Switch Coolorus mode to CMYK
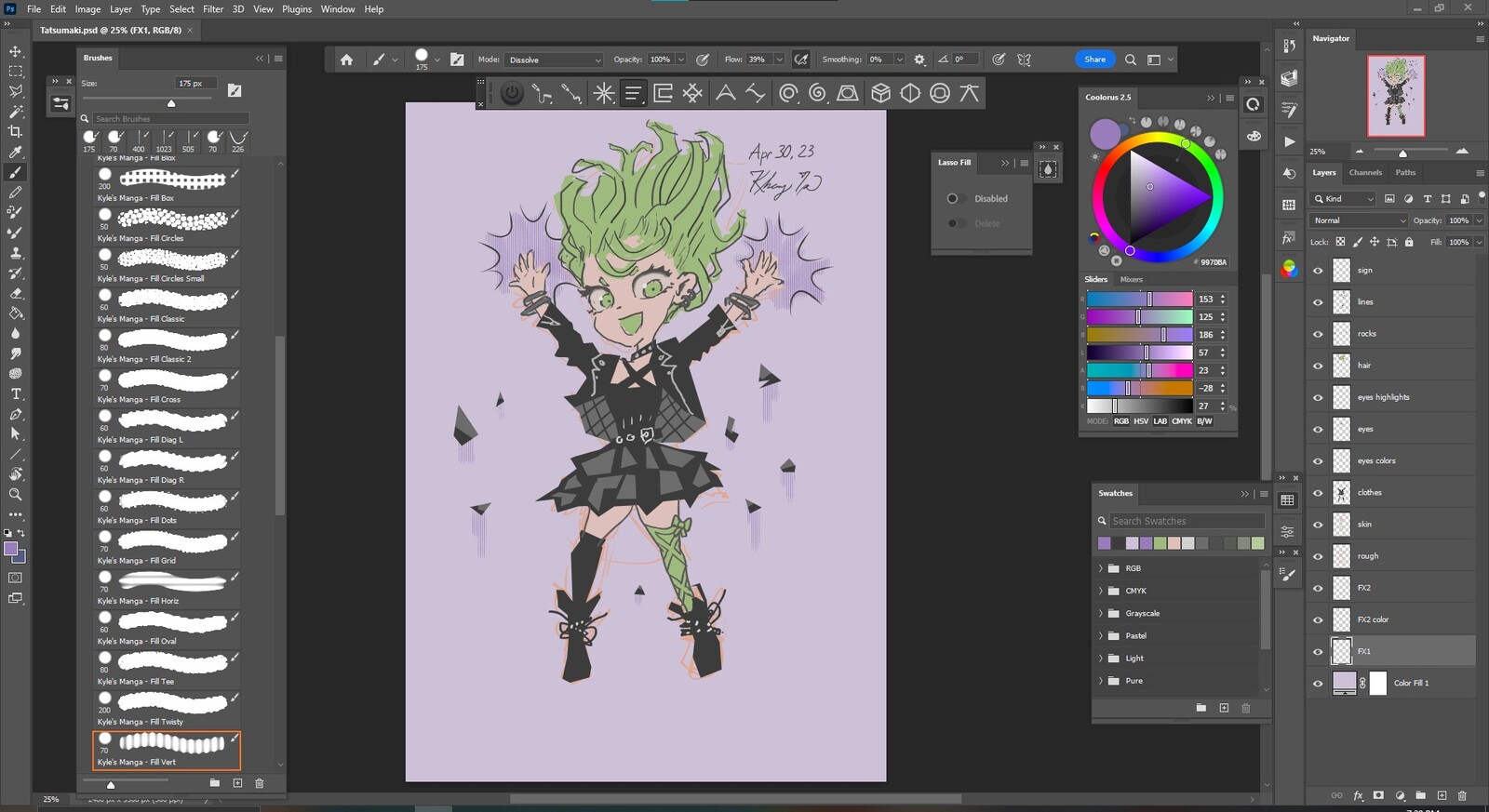Image resolution: width=1489 pixels, height=812 pixels. pyautogui.click(x=1182, y=421)
